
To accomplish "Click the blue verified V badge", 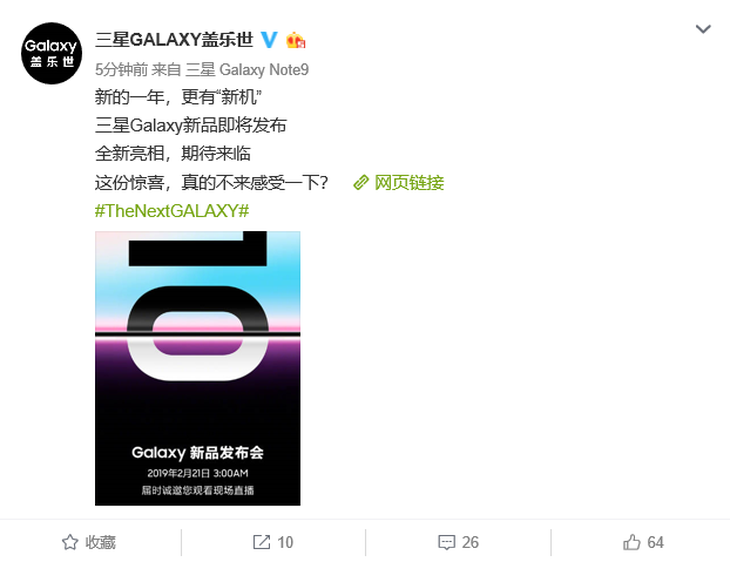I will point(269,40).
